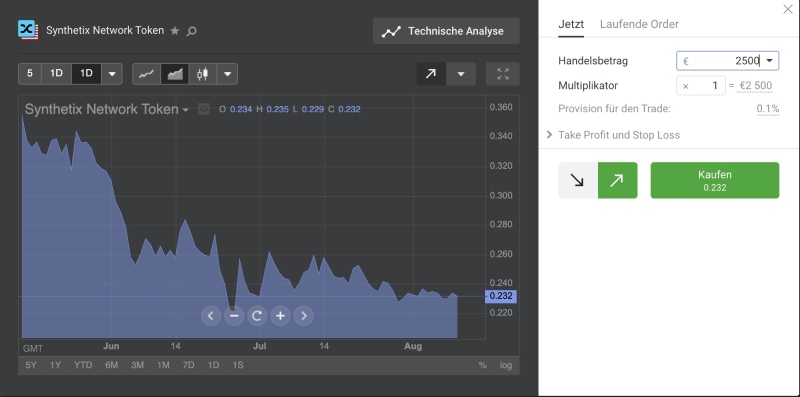This screenshot has height=397, width=800.
Task: Select the 1M time range
Action: tap(163, 365)
